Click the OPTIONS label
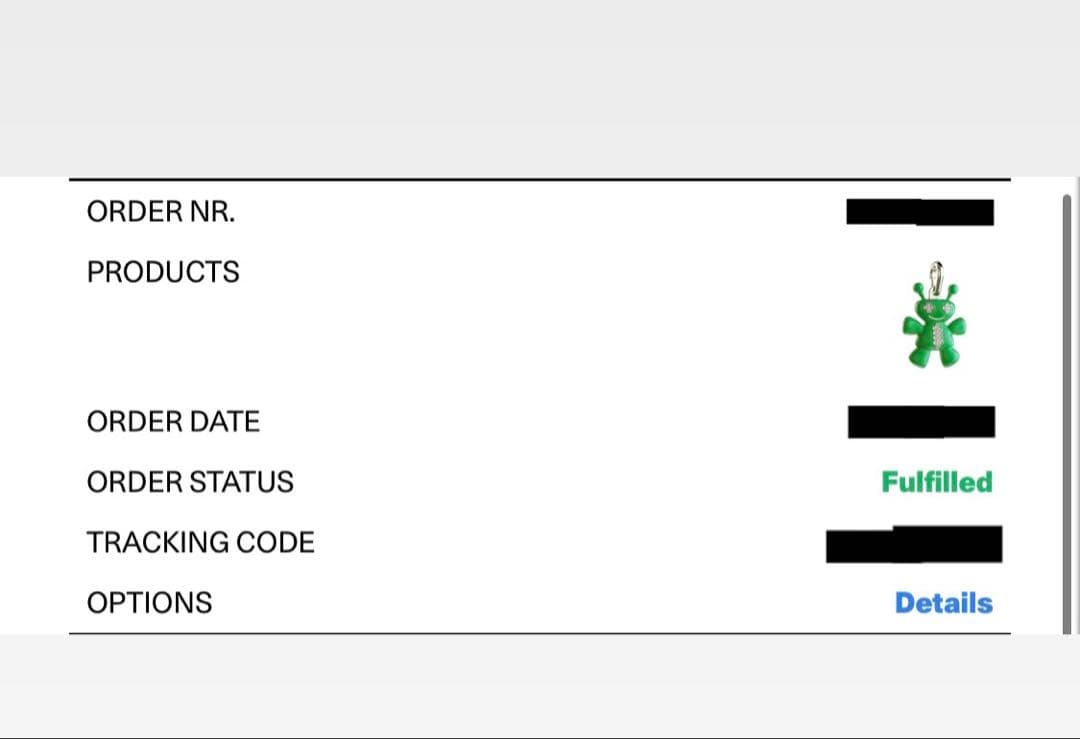 (x=149, y=603)
